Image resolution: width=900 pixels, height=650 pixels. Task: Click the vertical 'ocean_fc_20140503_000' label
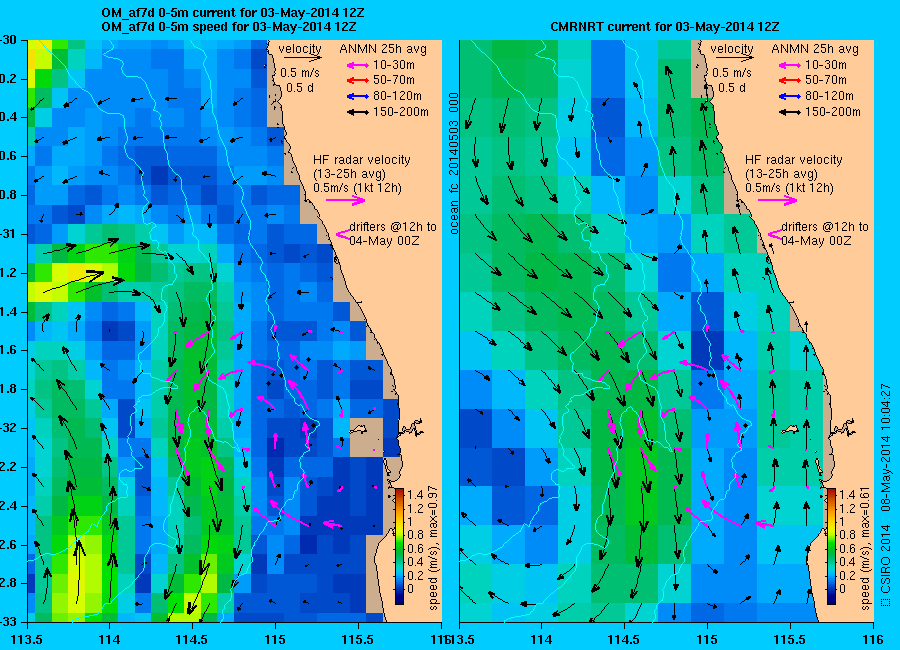pyautogui.click(x=454, y=164)
